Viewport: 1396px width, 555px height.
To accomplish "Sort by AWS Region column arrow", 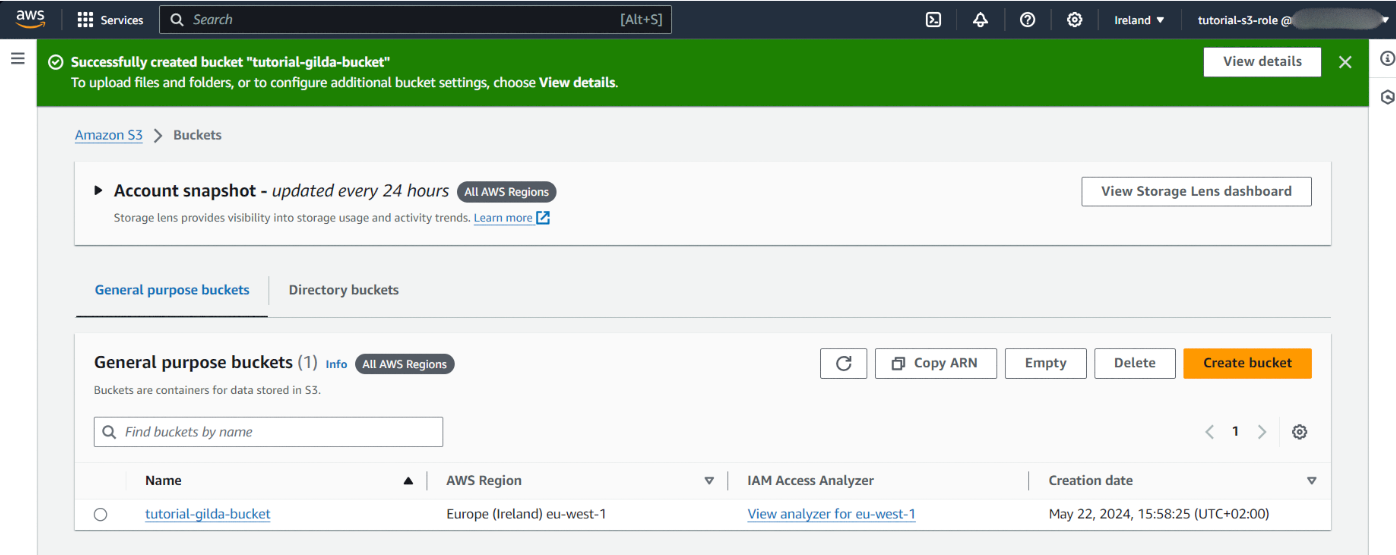I will tap(709, 481).
